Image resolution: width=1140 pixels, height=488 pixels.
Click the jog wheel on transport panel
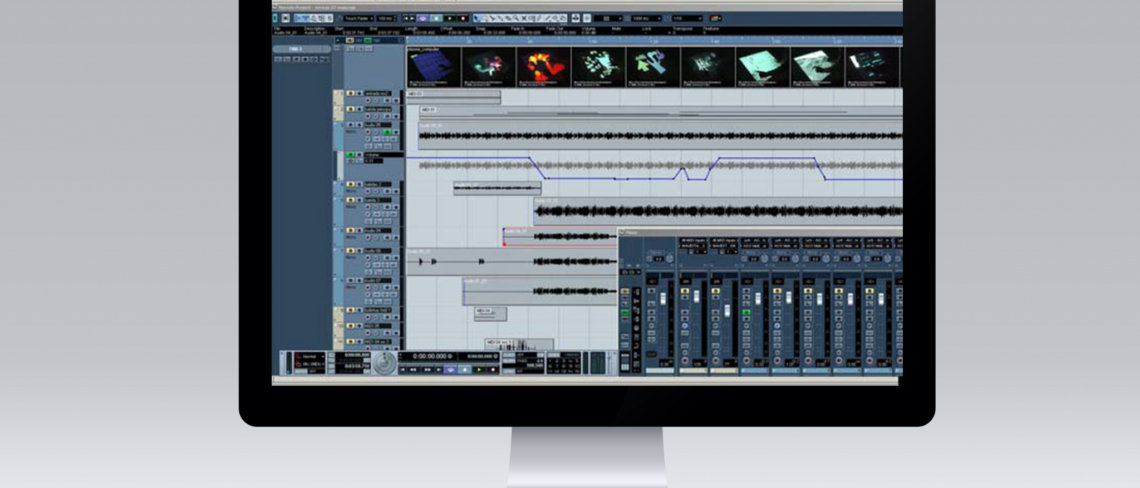pyautogui.click(x=384, y=363)
